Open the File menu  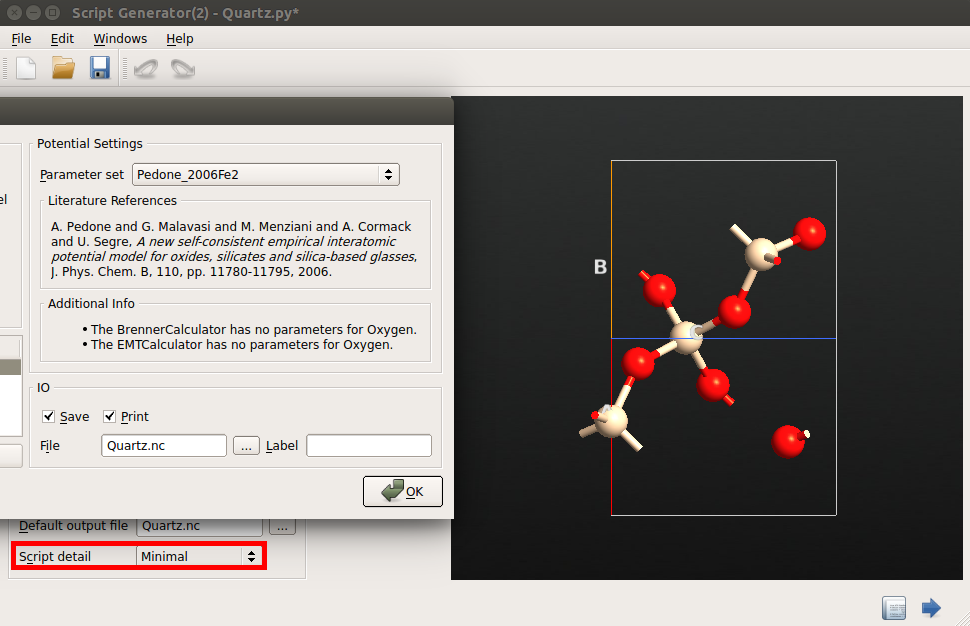(21, 38)
